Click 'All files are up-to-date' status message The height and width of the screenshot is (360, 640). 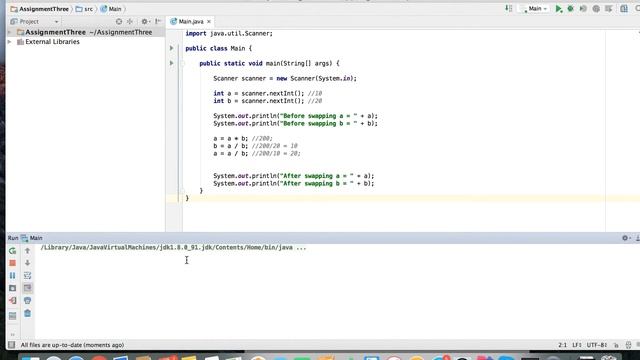coord(72,345)
